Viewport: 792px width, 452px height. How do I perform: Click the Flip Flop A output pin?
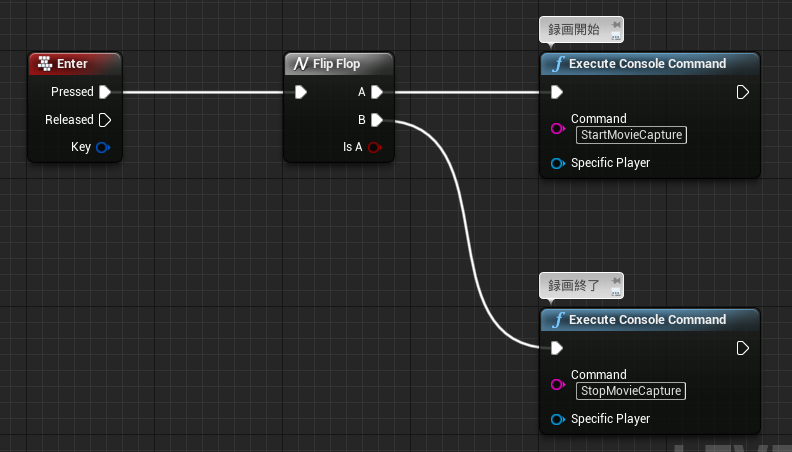(x=377, y=92)
